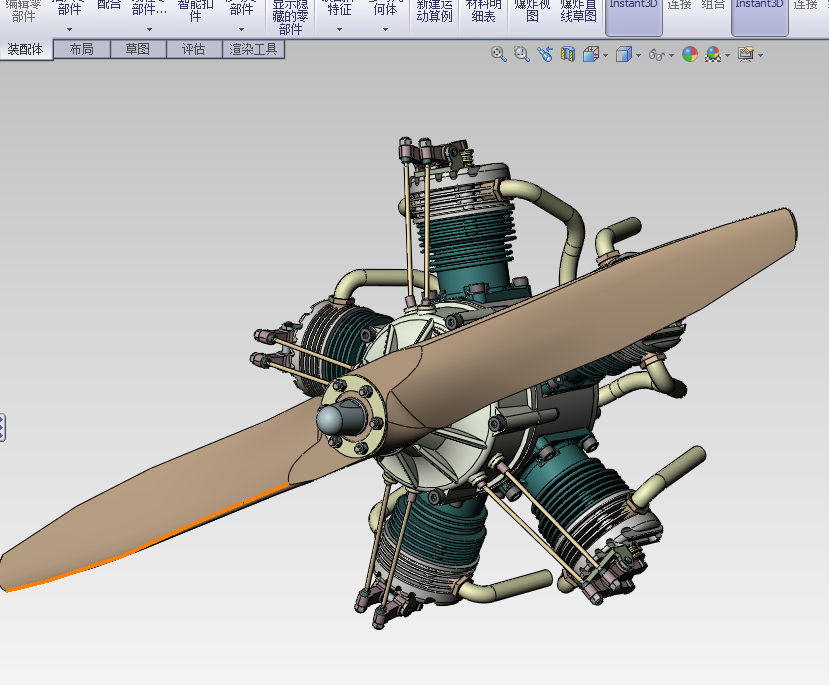
Task: Click the Hide/Show Items glasses icon
Action: pos(657,54)
